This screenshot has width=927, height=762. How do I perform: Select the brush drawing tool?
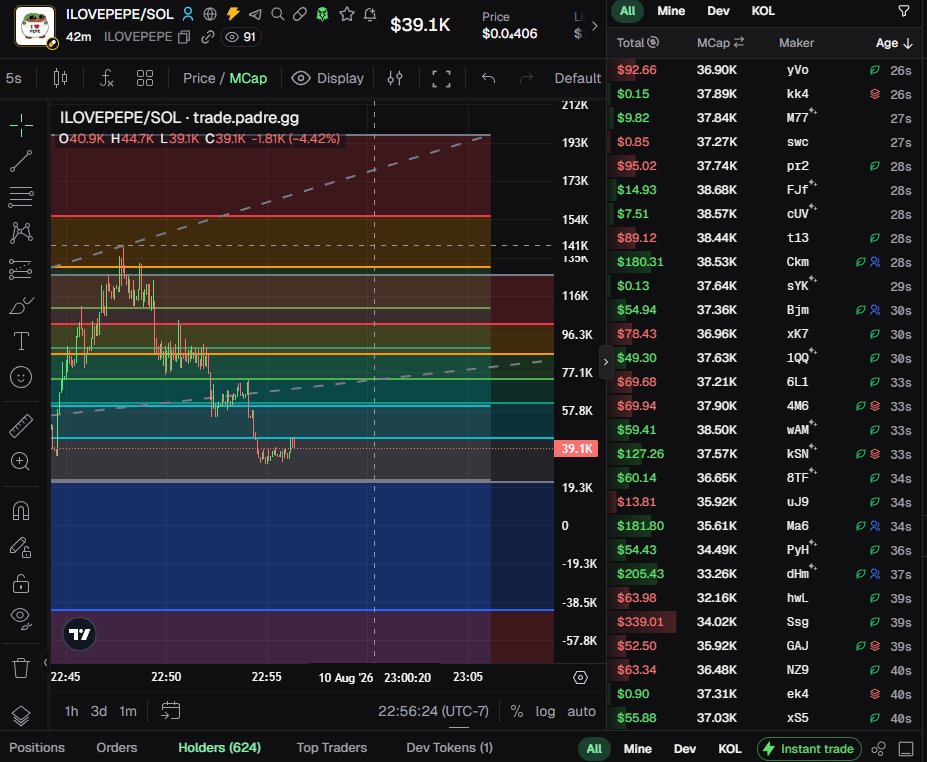pyautogui.click(x=21, y=306)
